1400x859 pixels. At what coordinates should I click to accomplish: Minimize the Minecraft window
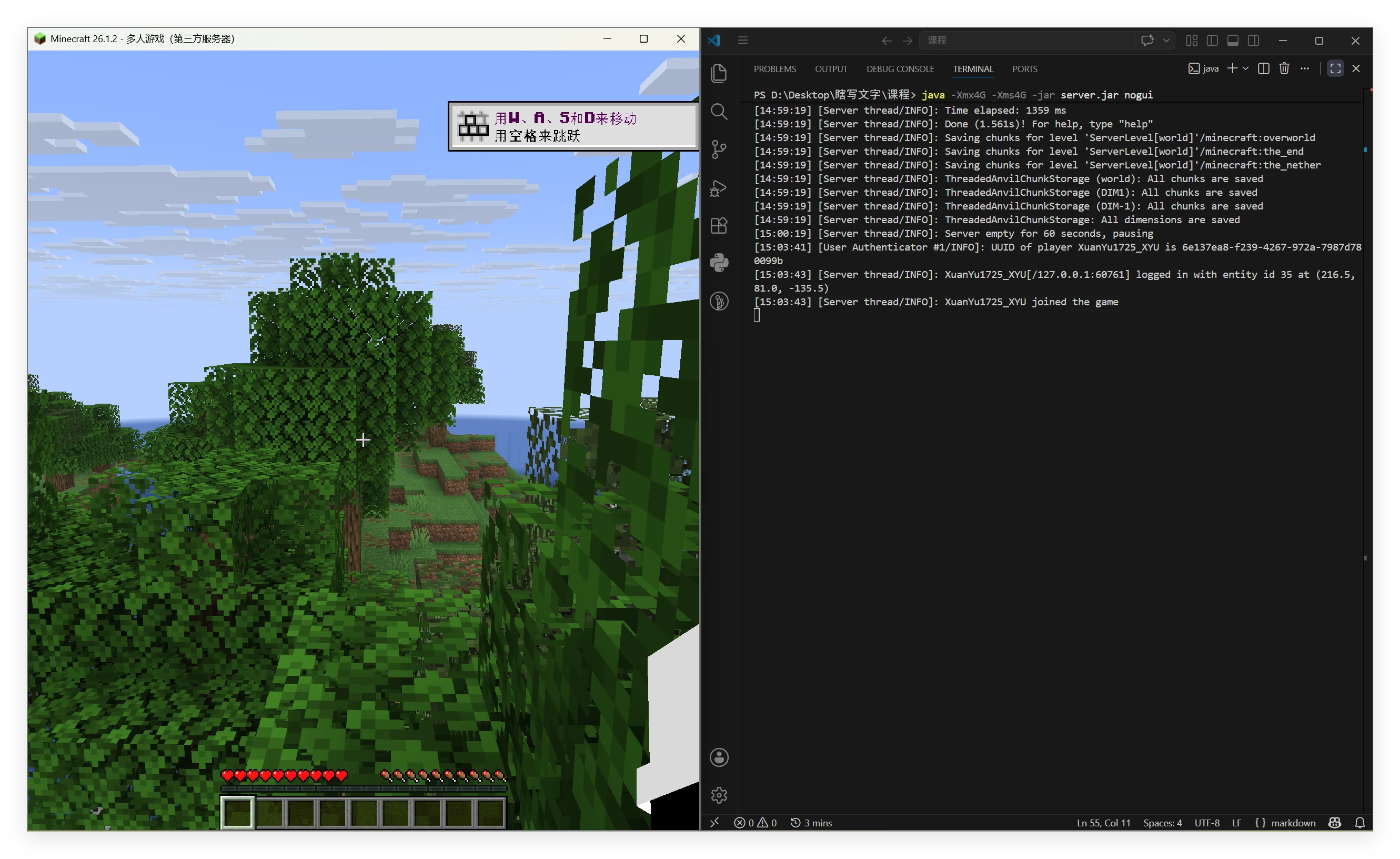pyautogui.click(x=607, y=38)
